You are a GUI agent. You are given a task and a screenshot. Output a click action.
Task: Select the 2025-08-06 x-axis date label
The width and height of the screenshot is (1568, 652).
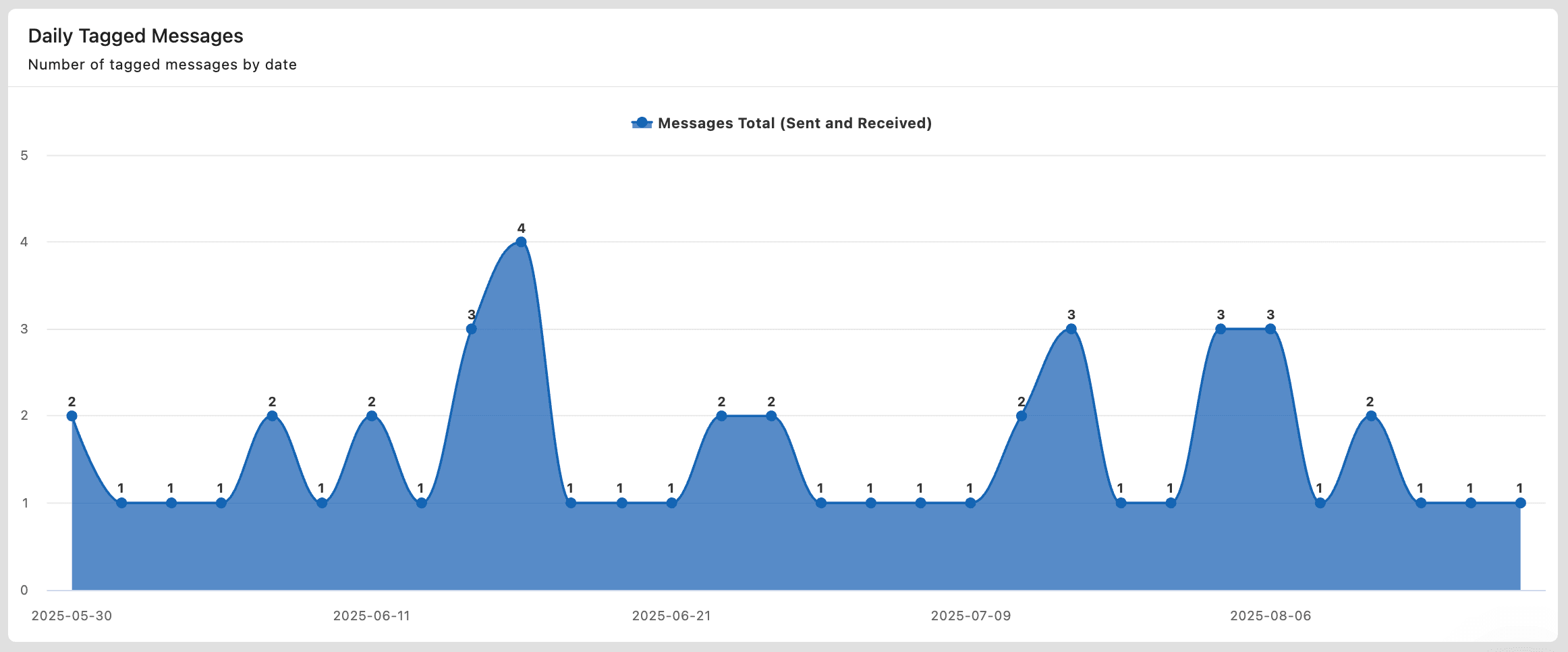click(x=1270, y=616)
